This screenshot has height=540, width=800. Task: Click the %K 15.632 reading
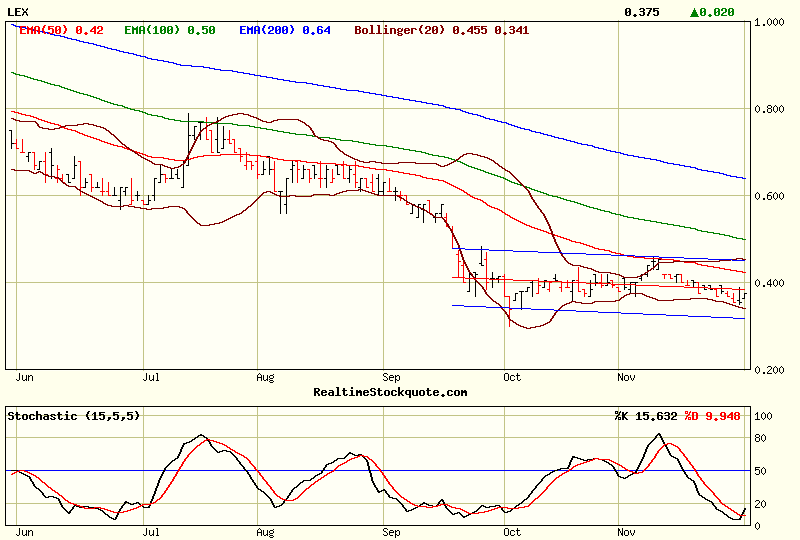(x=646, y=415)
